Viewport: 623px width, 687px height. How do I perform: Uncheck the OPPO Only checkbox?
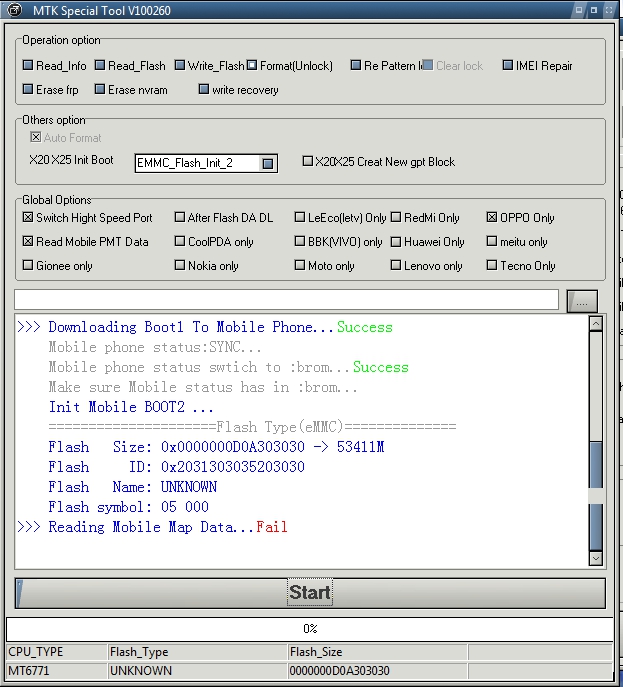click(492, 217)
